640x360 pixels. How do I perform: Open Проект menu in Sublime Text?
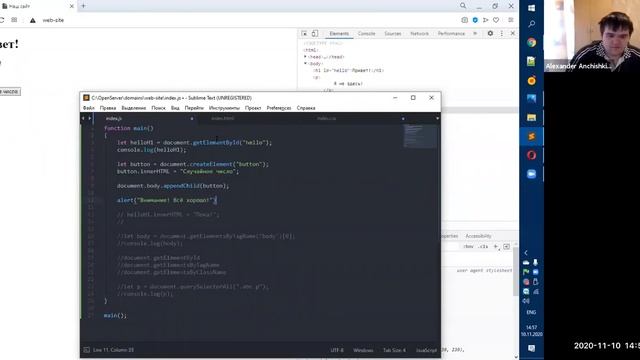253,108
